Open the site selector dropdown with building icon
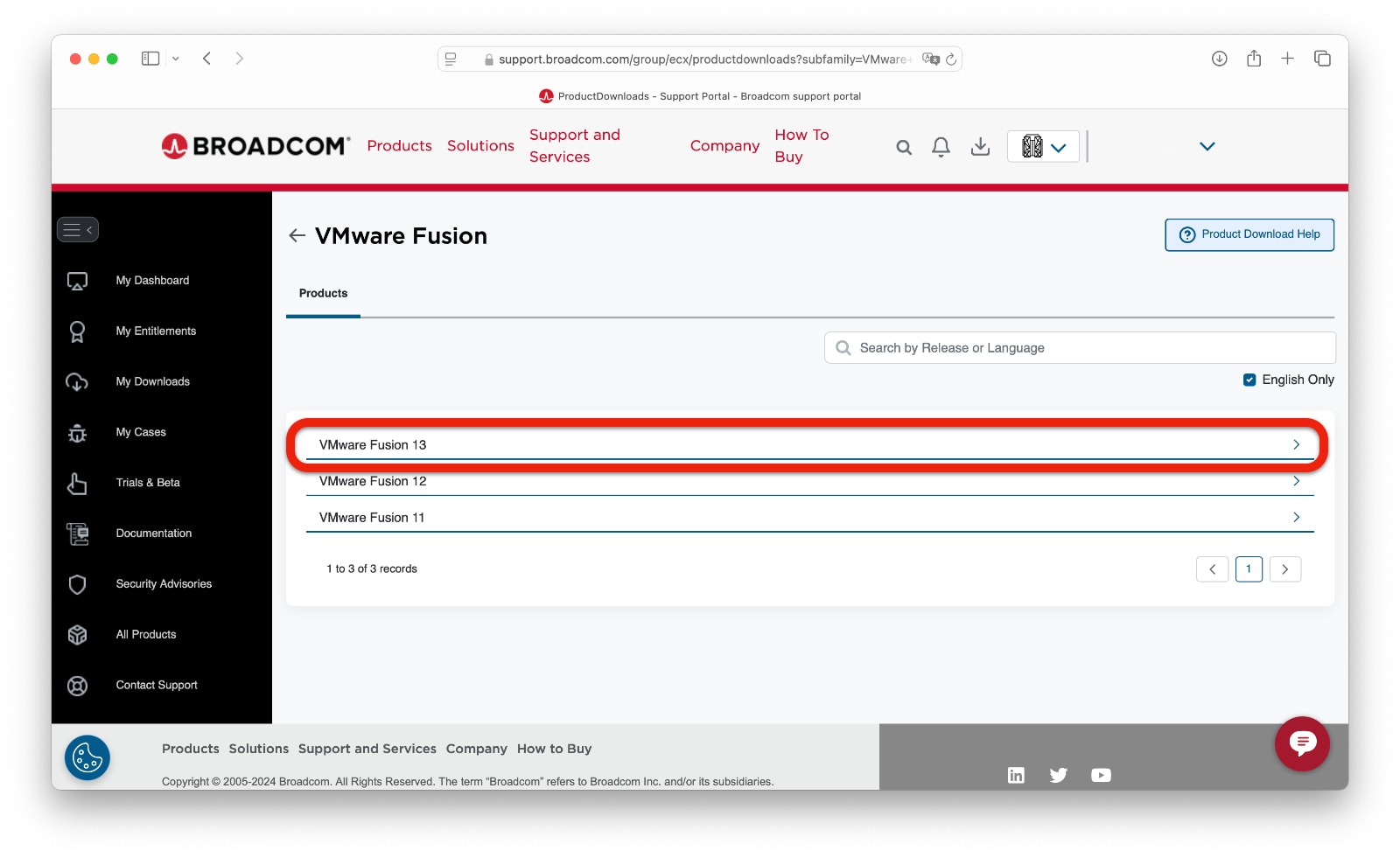 tap(1043, 146)
